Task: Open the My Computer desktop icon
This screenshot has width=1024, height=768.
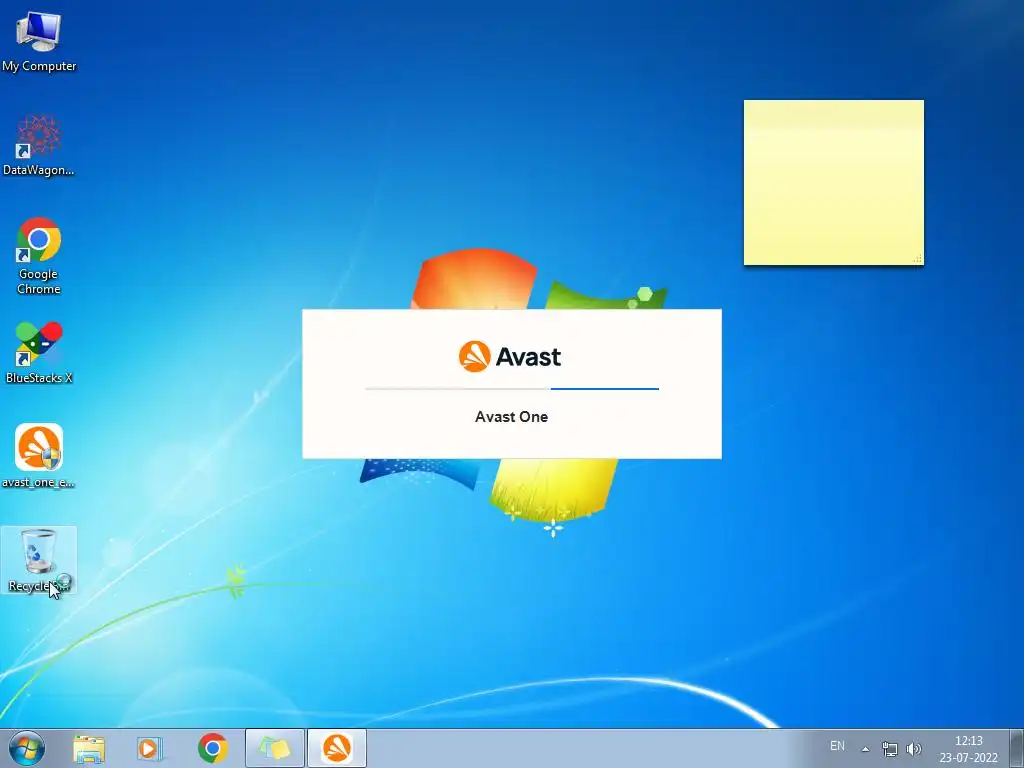Action: tap(39, 41)
